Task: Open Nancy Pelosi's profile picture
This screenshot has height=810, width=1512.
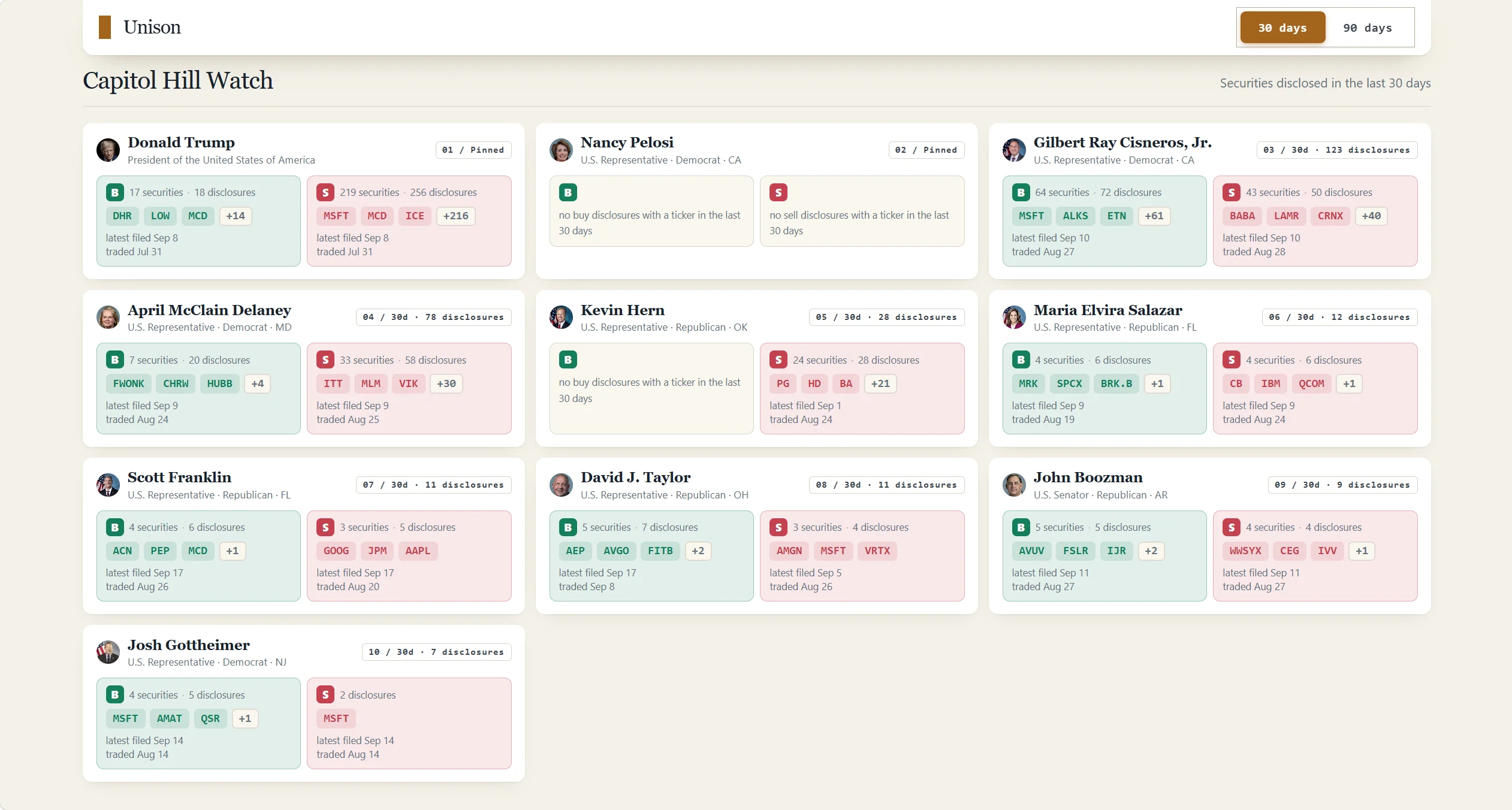Action: click(x=562, y=150)
